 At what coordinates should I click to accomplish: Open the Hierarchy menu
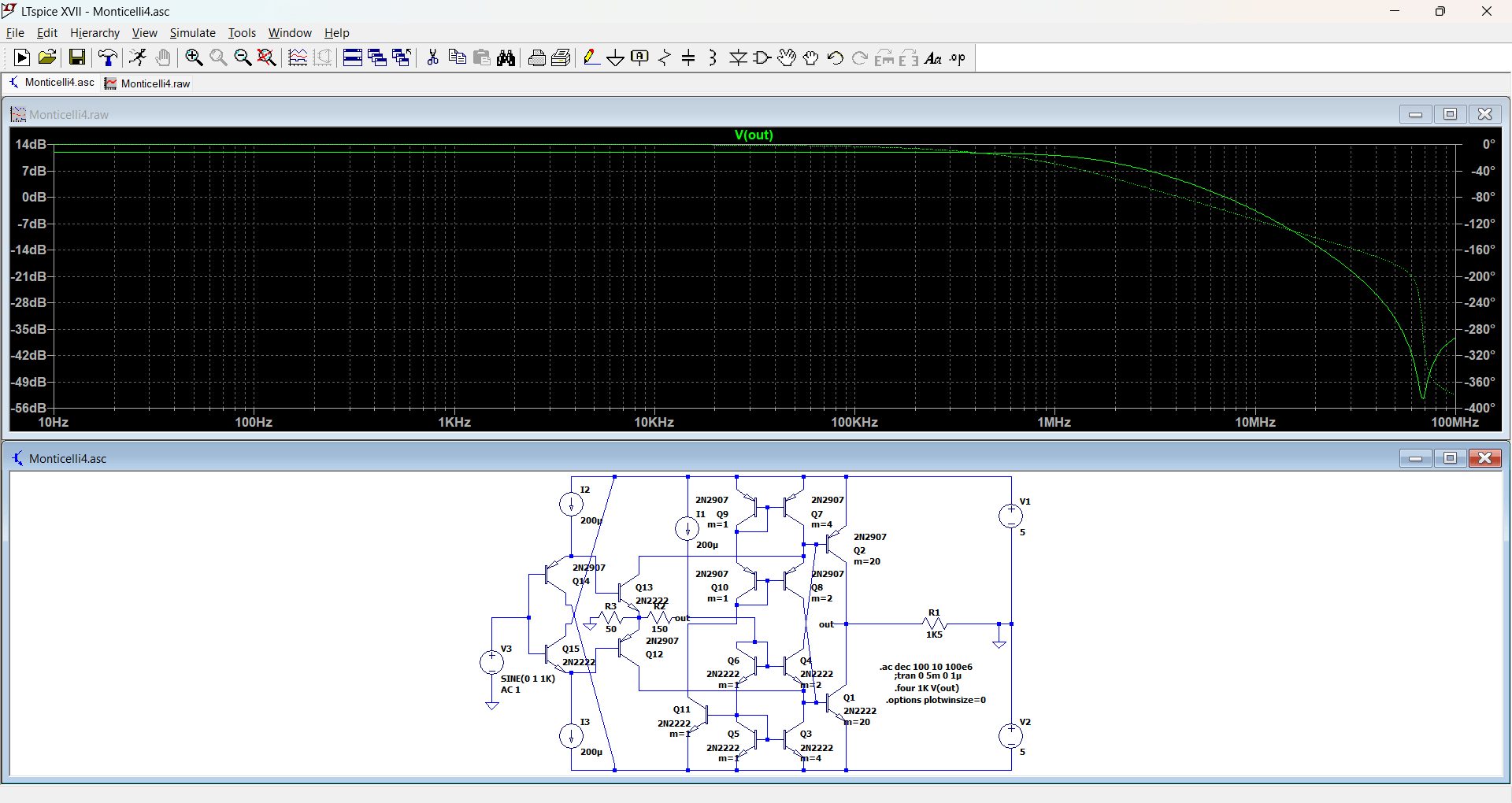[94, 33]
